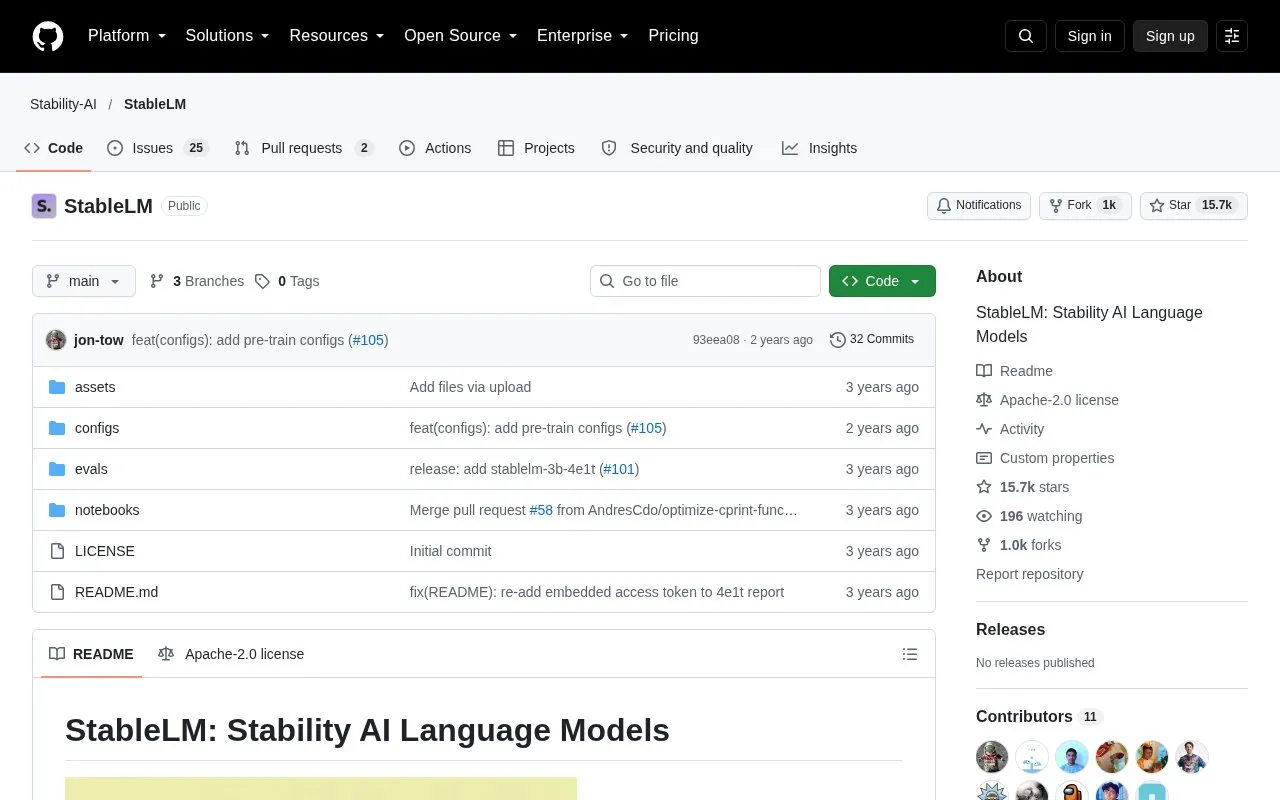This screenshot has width=1280, height=800.
Task: Open the Readme link in About
Action: [x=1015, y=371]
